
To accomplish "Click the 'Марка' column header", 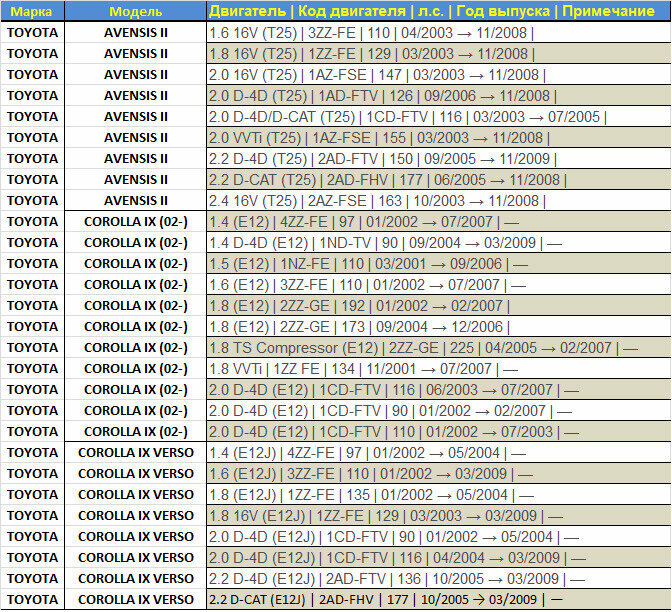I will pos(32,11).
